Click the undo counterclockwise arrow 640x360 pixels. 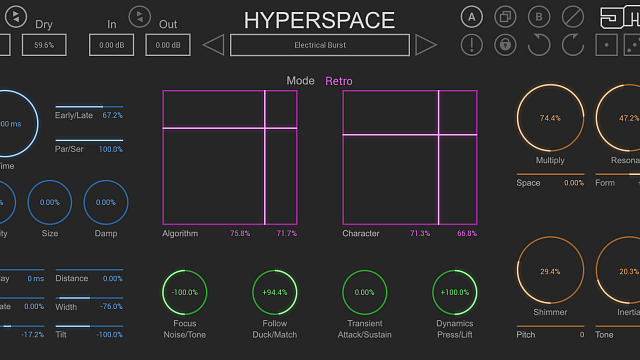click(539, 44)
